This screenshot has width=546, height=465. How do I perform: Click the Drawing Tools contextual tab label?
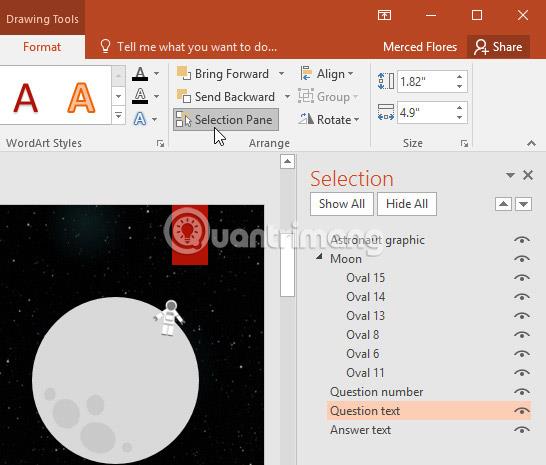(x=42, y=18)
